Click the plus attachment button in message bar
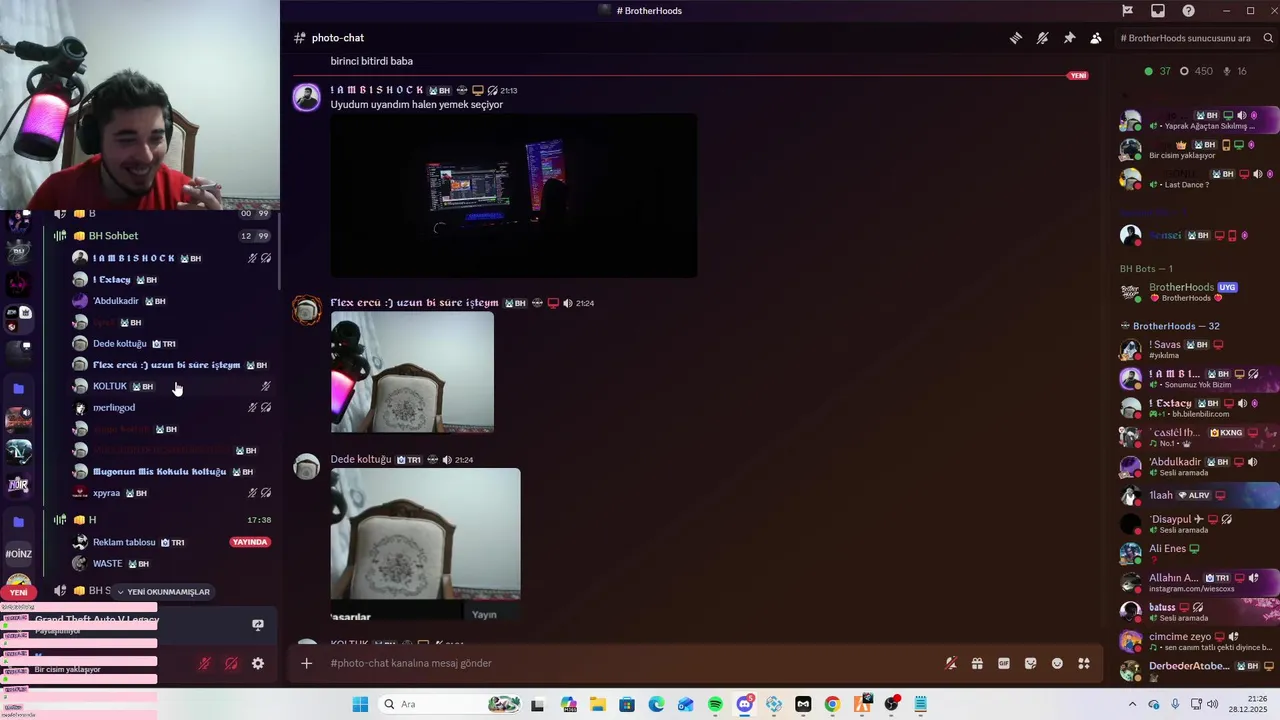This screenshot has height=720, width=1280. [307, 663]
